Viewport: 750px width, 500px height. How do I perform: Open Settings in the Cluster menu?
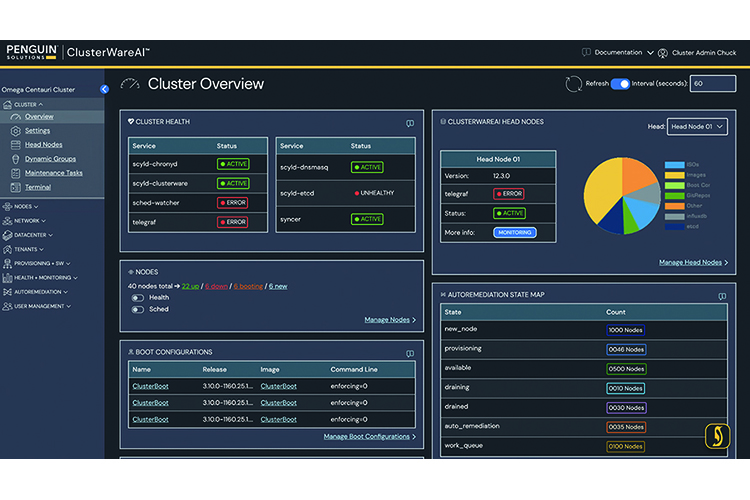(37, 131)
